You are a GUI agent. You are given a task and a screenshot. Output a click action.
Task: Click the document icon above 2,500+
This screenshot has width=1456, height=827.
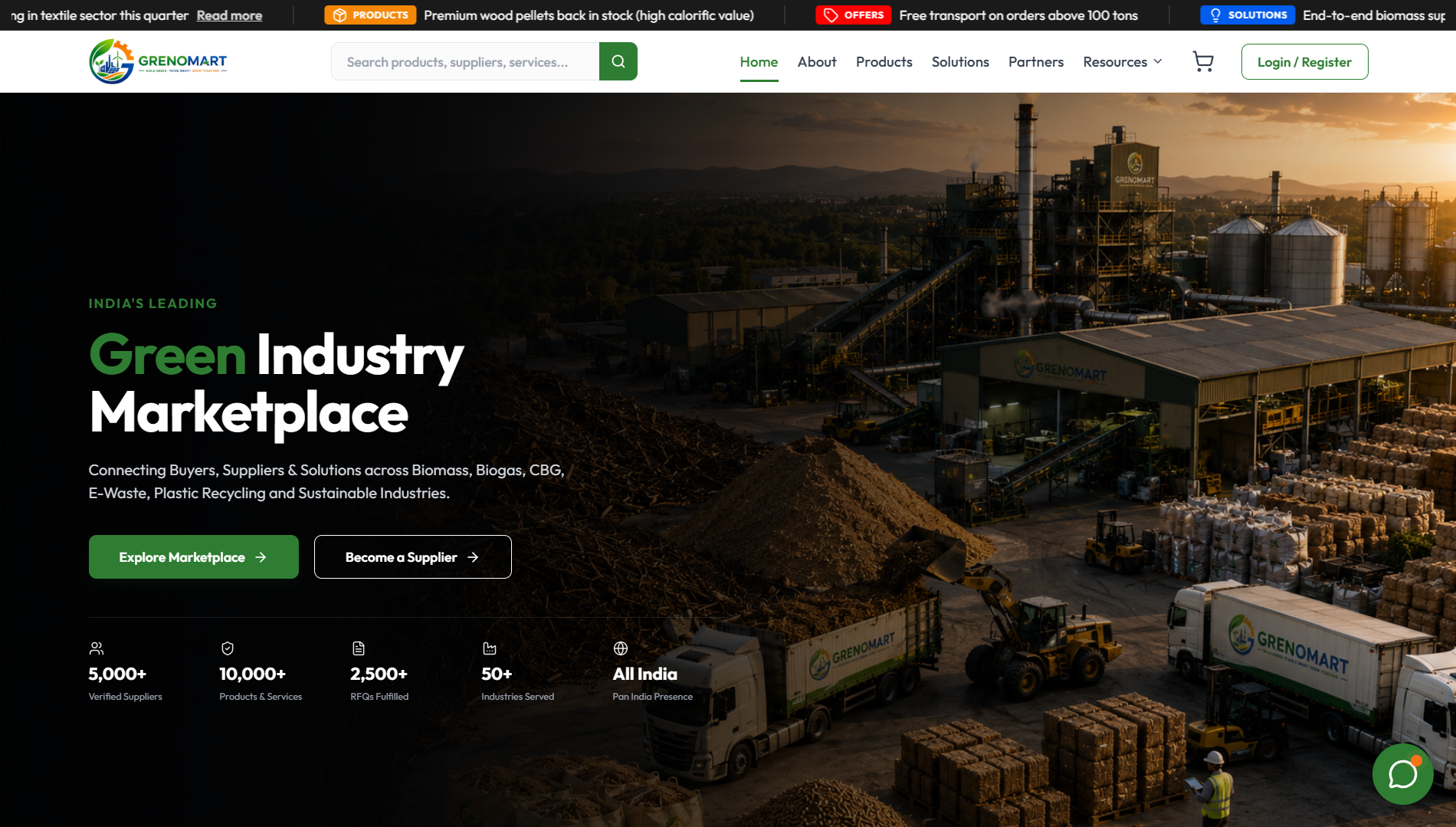(358, 648)
